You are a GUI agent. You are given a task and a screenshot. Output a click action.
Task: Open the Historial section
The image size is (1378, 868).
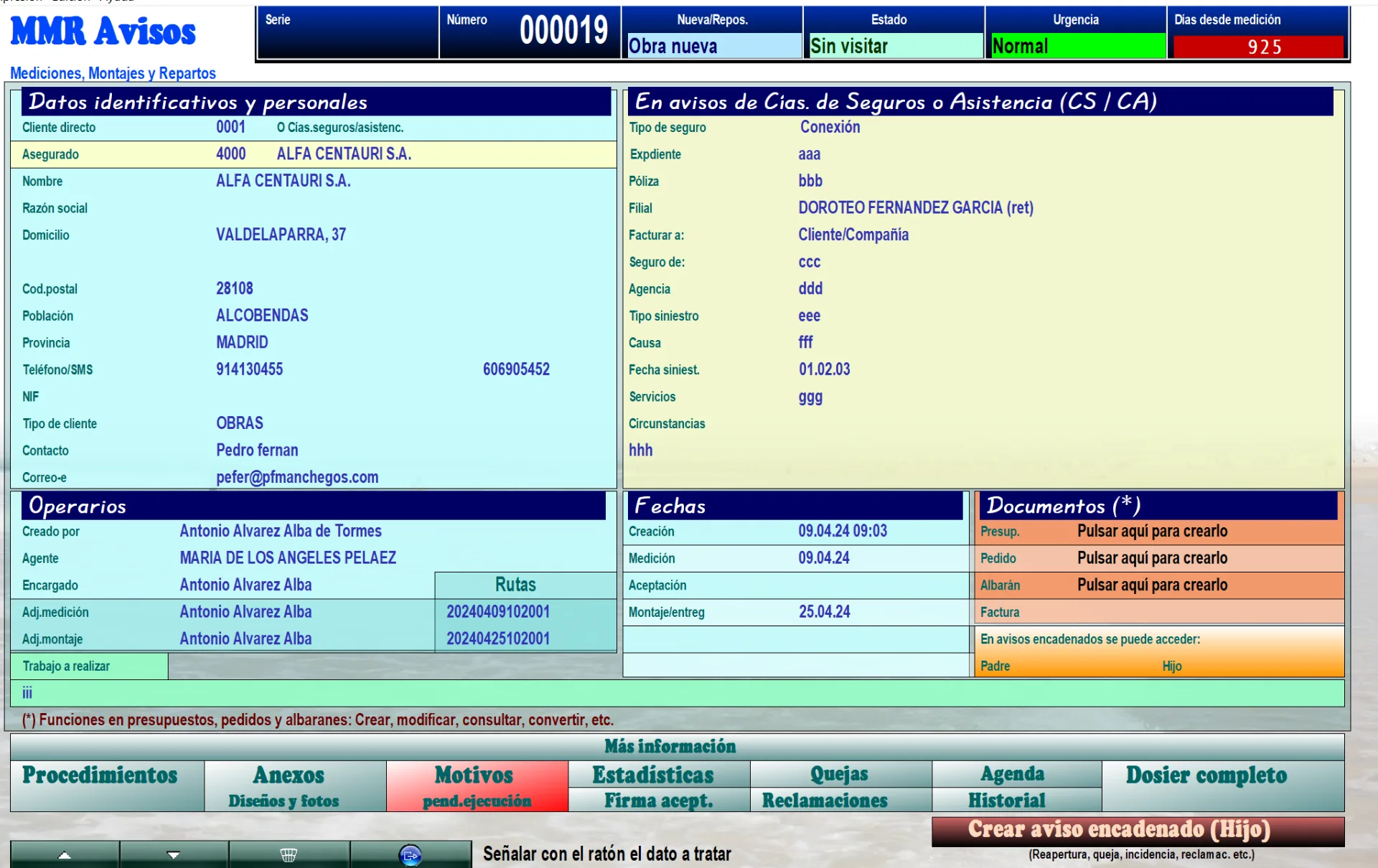pyautogui.click(x=1016, y=800)
